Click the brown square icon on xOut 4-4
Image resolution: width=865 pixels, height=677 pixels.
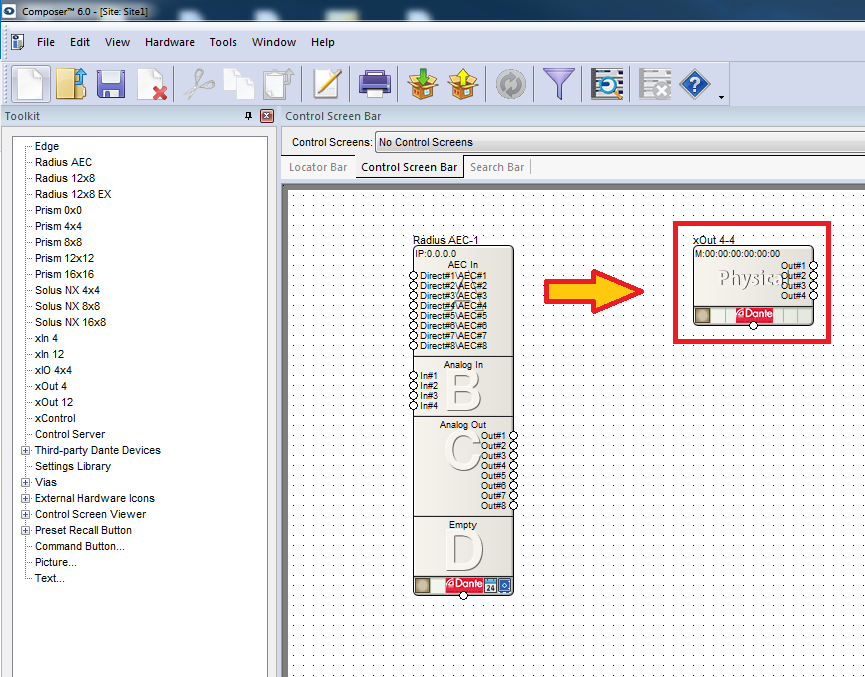(702, 316)
